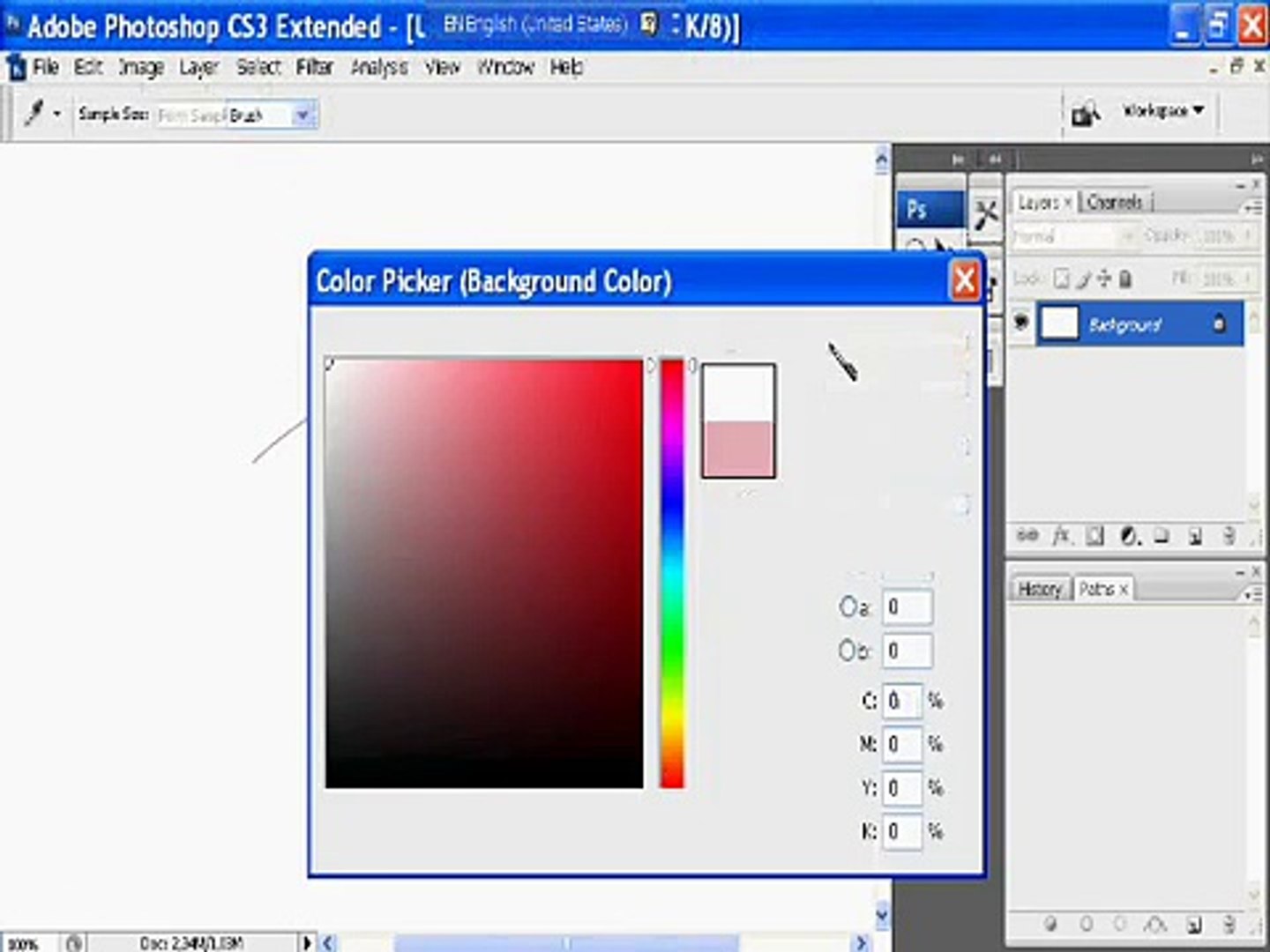Hide the Background layer eye icon
This screenshot has height=952, width=1270.
1021,323
